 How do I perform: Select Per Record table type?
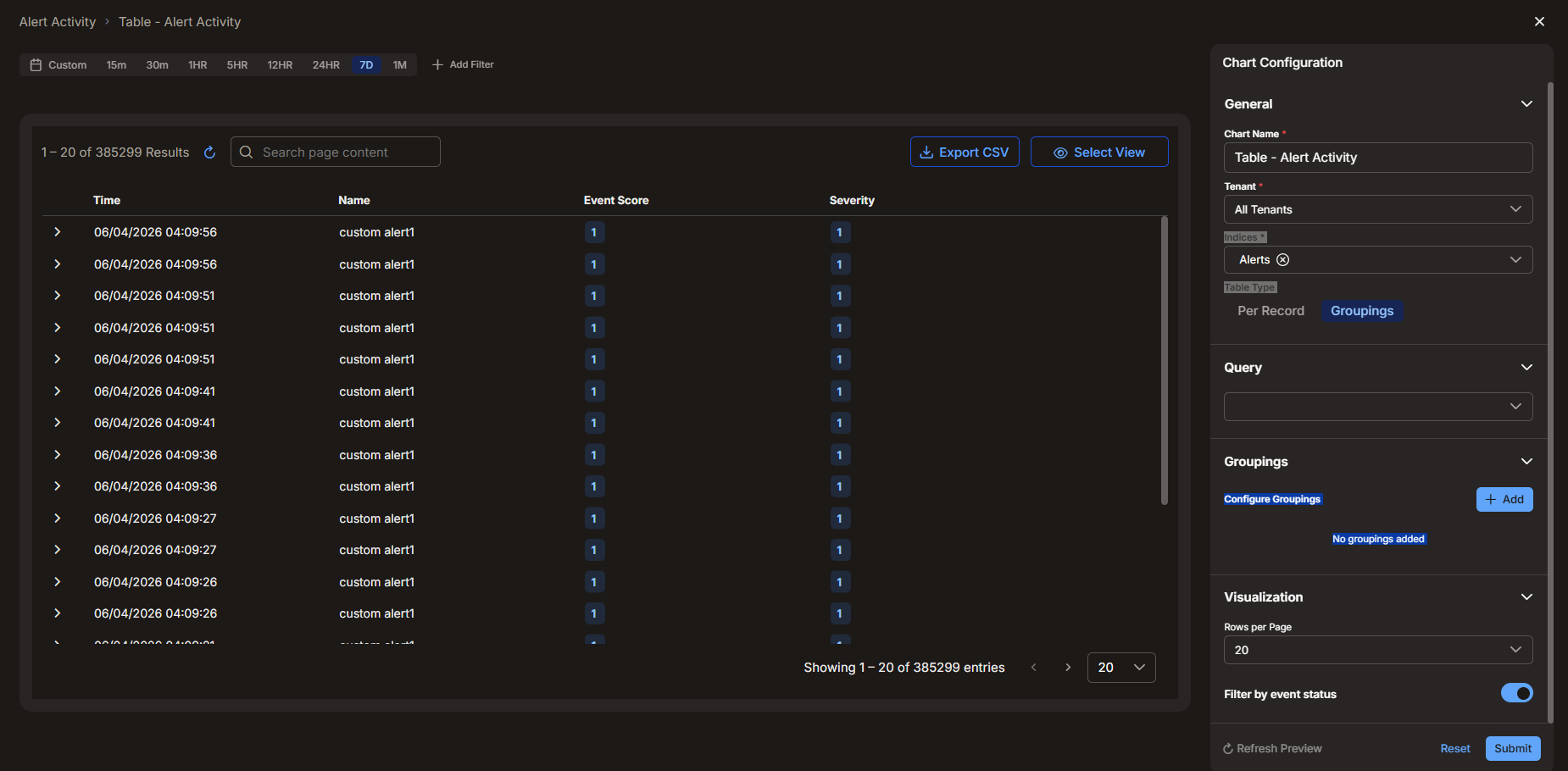(x=1271, y=311)
